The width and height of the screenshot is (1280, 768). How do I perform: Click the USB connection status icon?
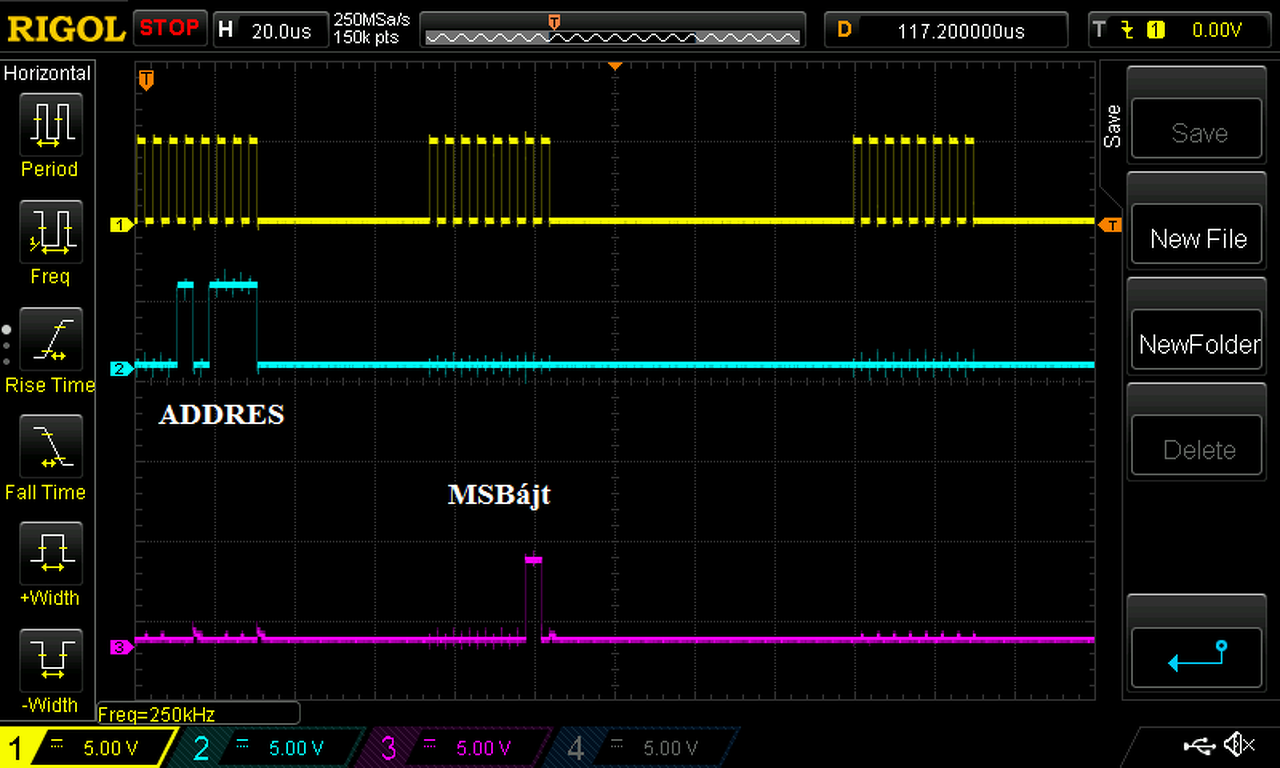tap(1197, 744)
